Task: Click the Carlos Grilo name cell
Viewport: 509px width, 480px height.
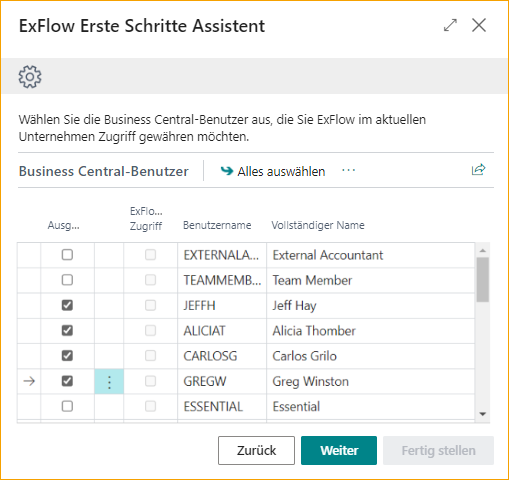Action: 371,356
